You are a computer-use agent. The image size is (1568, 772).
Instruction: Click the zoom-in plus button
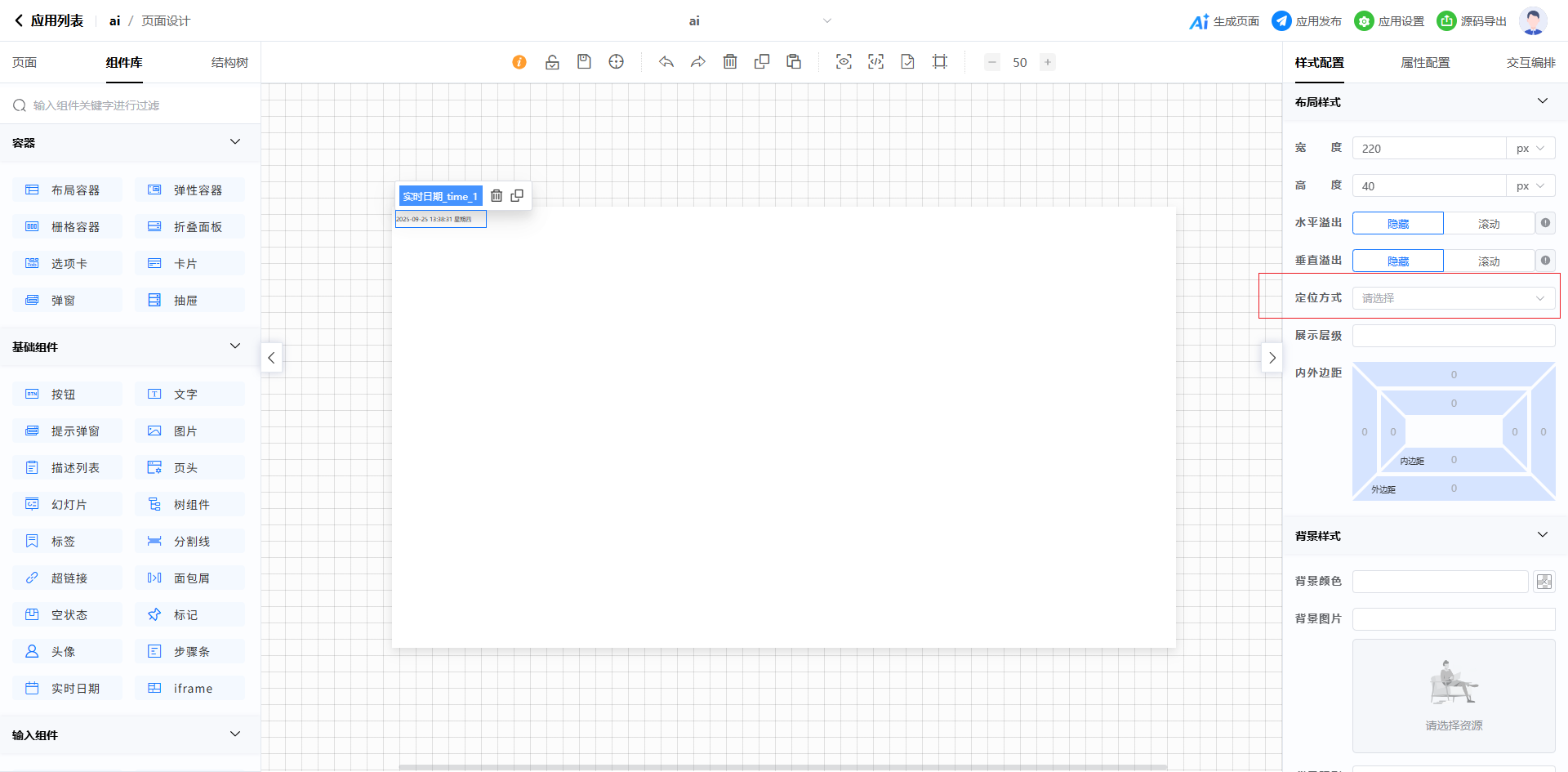pyautogui.click(x=1047, y=62)
